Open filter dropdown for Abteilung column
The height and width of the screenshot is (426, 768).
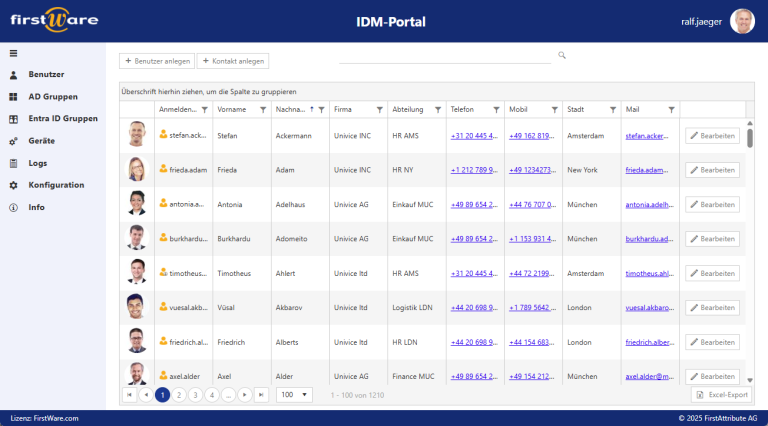point(437,110)
